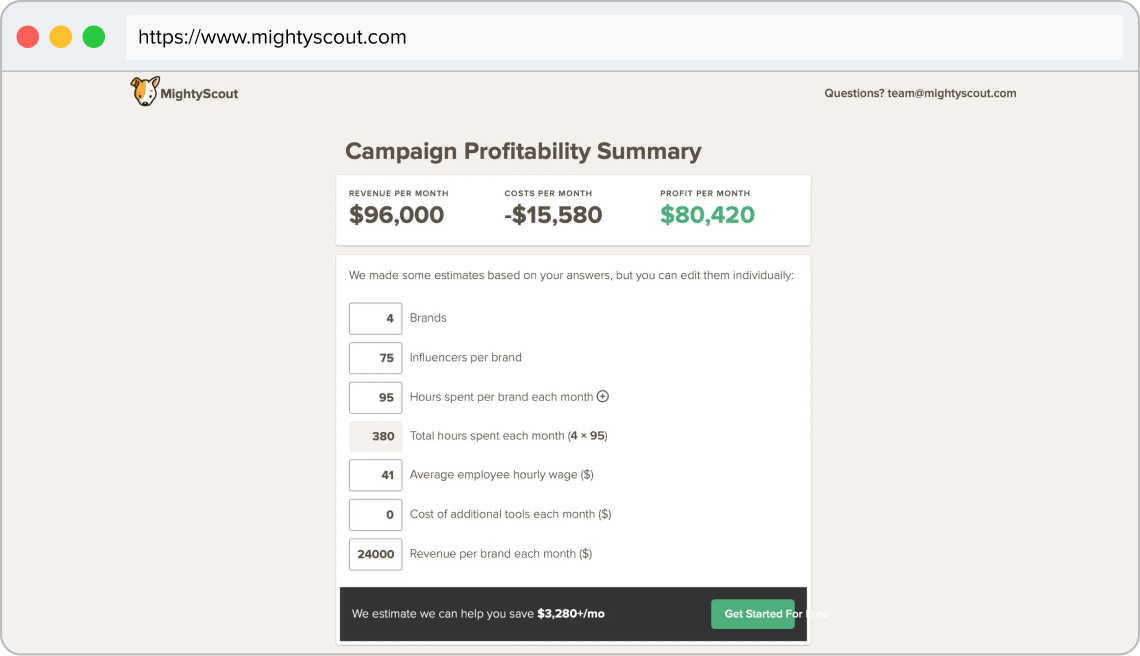
Task: Click the browser address bar URL
Action: [272, 38]
